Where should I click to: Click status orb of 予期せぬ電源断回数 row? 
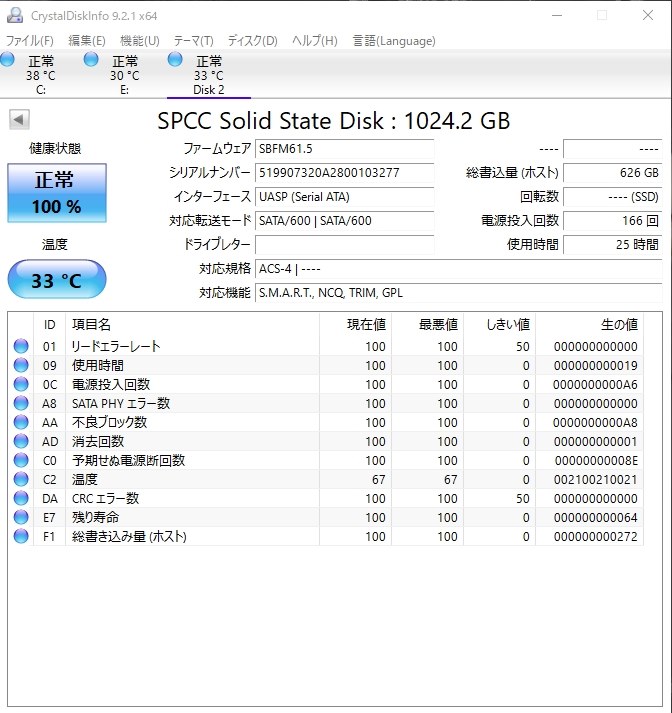[21, 460]
